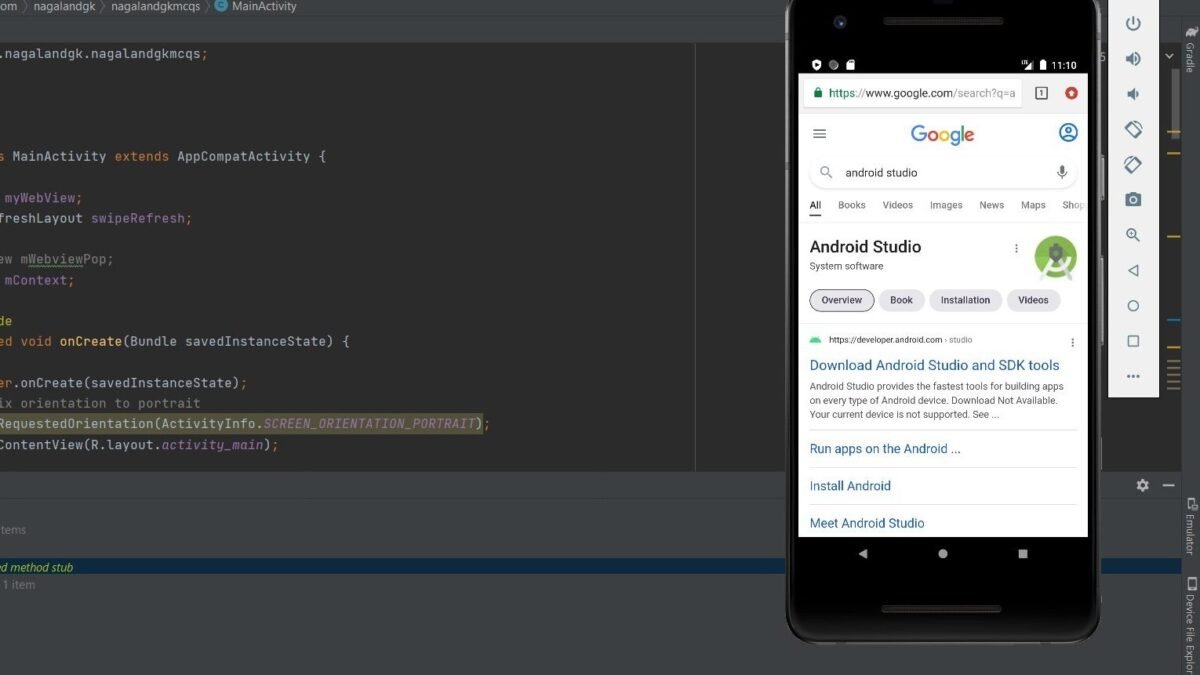The height and width of the screenshot is (675, 1200).
Task: Switch to the News search tab
Action: pyautogui.click(x=991, y=205)
